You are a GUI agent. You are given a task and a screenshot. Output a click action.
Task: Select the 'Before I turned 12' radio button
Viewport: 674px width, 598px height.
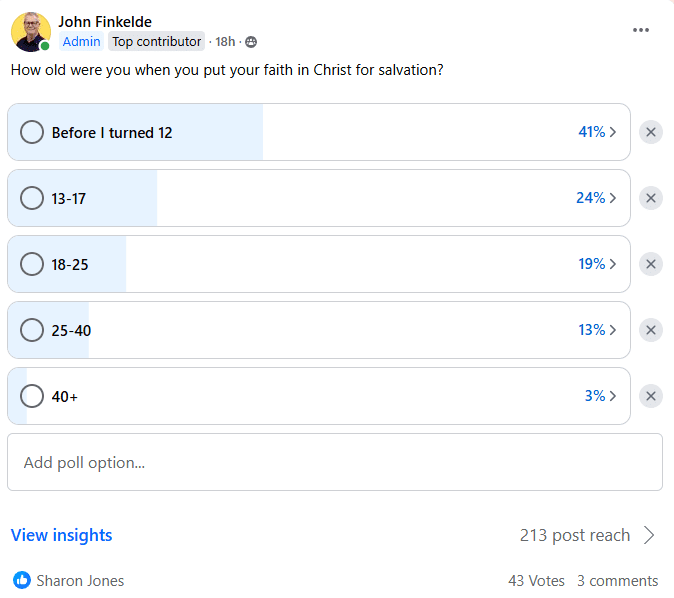click(x=32, y=132)
